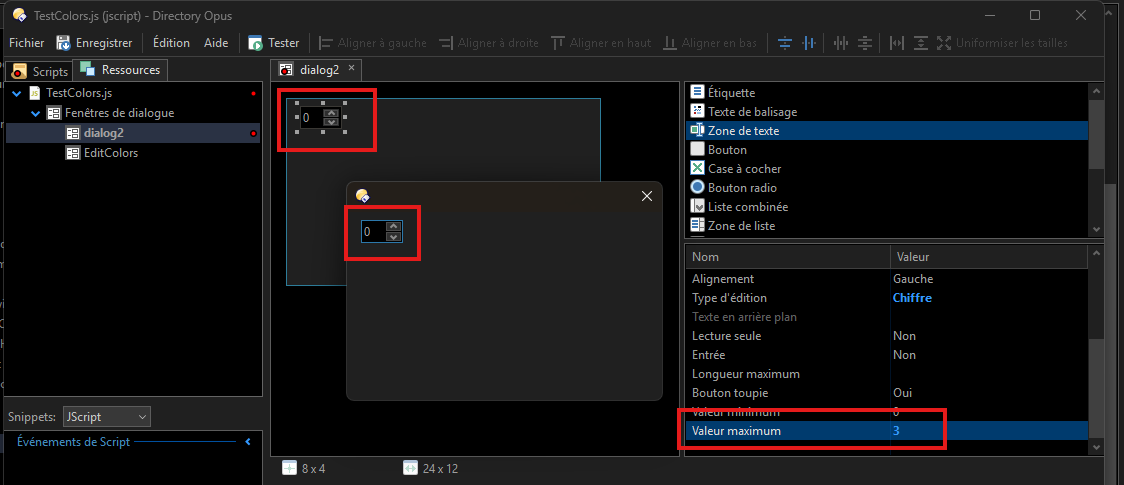The height and width of the screenshot is (485, 1124).
Task: Select EditColors dialog in the tree
Action: pos(110,153)
